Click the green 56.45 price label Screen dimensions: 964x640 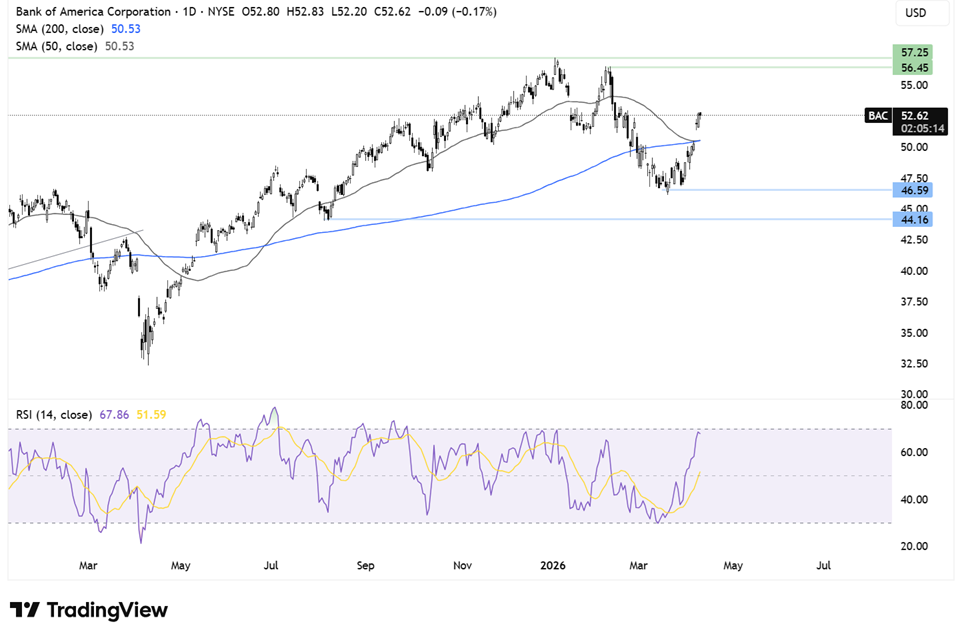pos(911,67)
